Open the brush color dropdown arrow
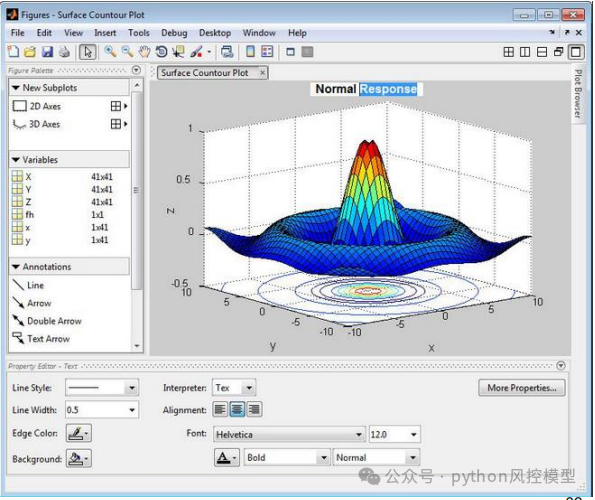Screen dimensions: 595x500 pyautogui.click(x=209, y=52)
